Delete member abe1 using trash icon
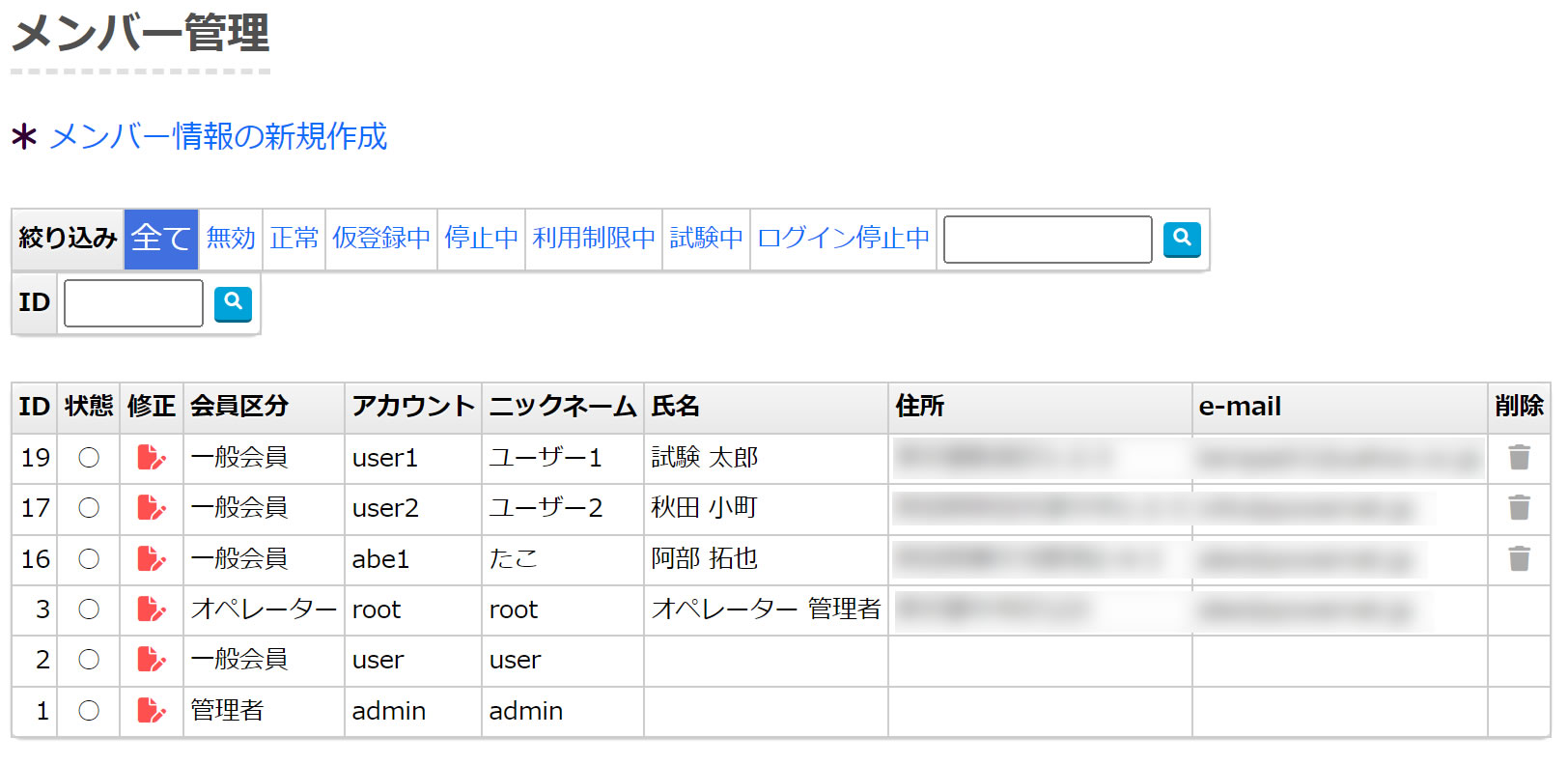The width and height of the screenshot is (1568, 765). coord(1519,558)
